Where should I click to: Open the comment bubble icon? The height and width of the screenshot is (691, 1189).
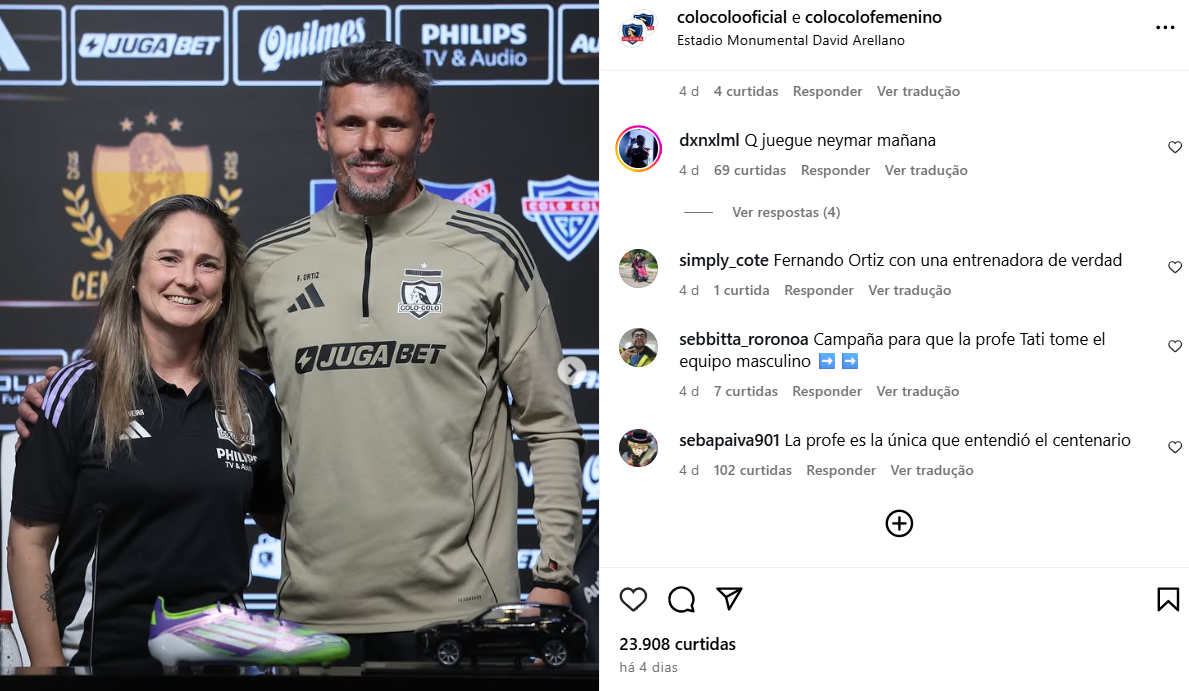(x=681, y=599)
